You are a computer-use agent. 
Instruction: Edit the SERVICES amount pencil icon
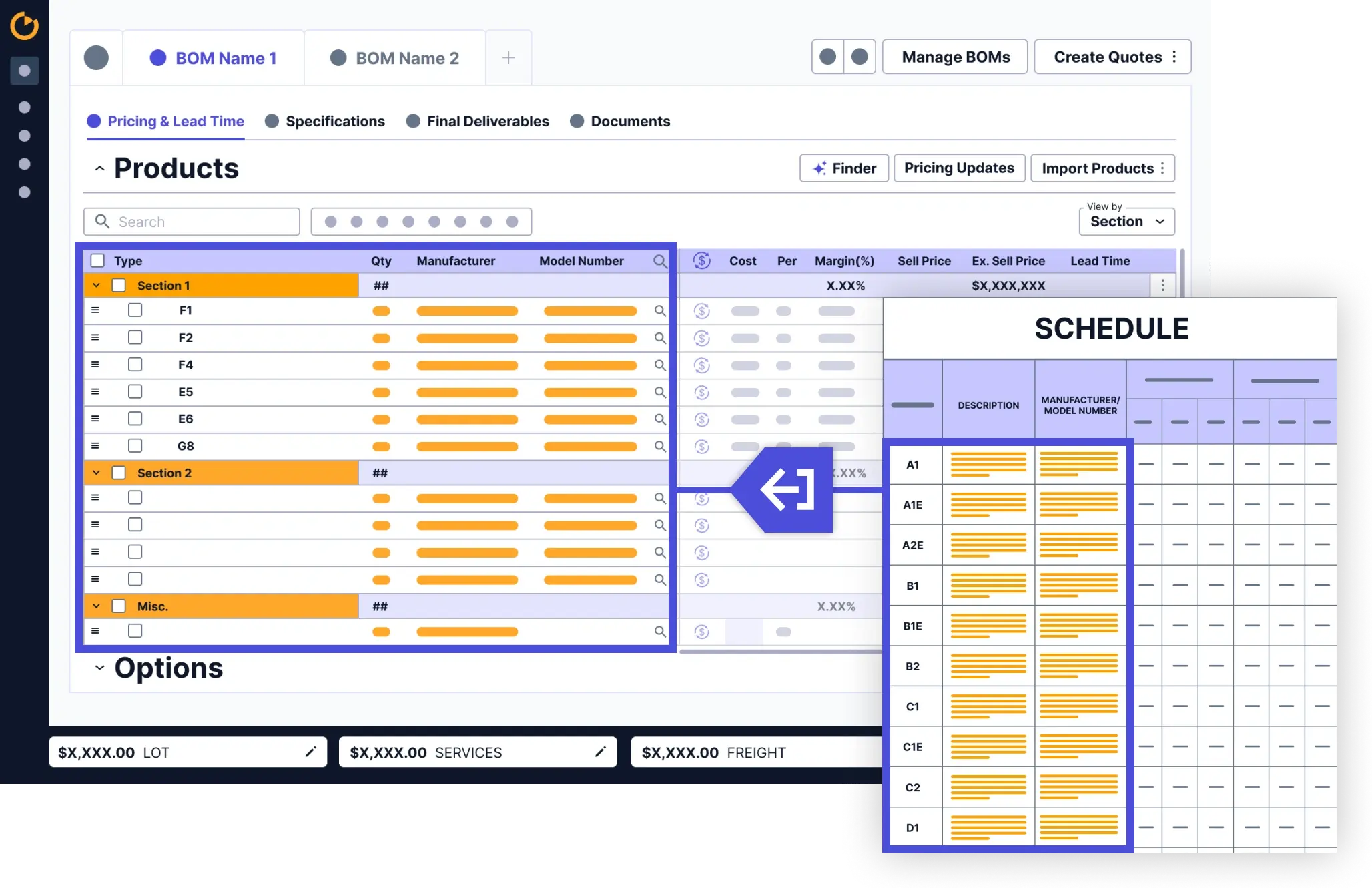coord(601,752)
